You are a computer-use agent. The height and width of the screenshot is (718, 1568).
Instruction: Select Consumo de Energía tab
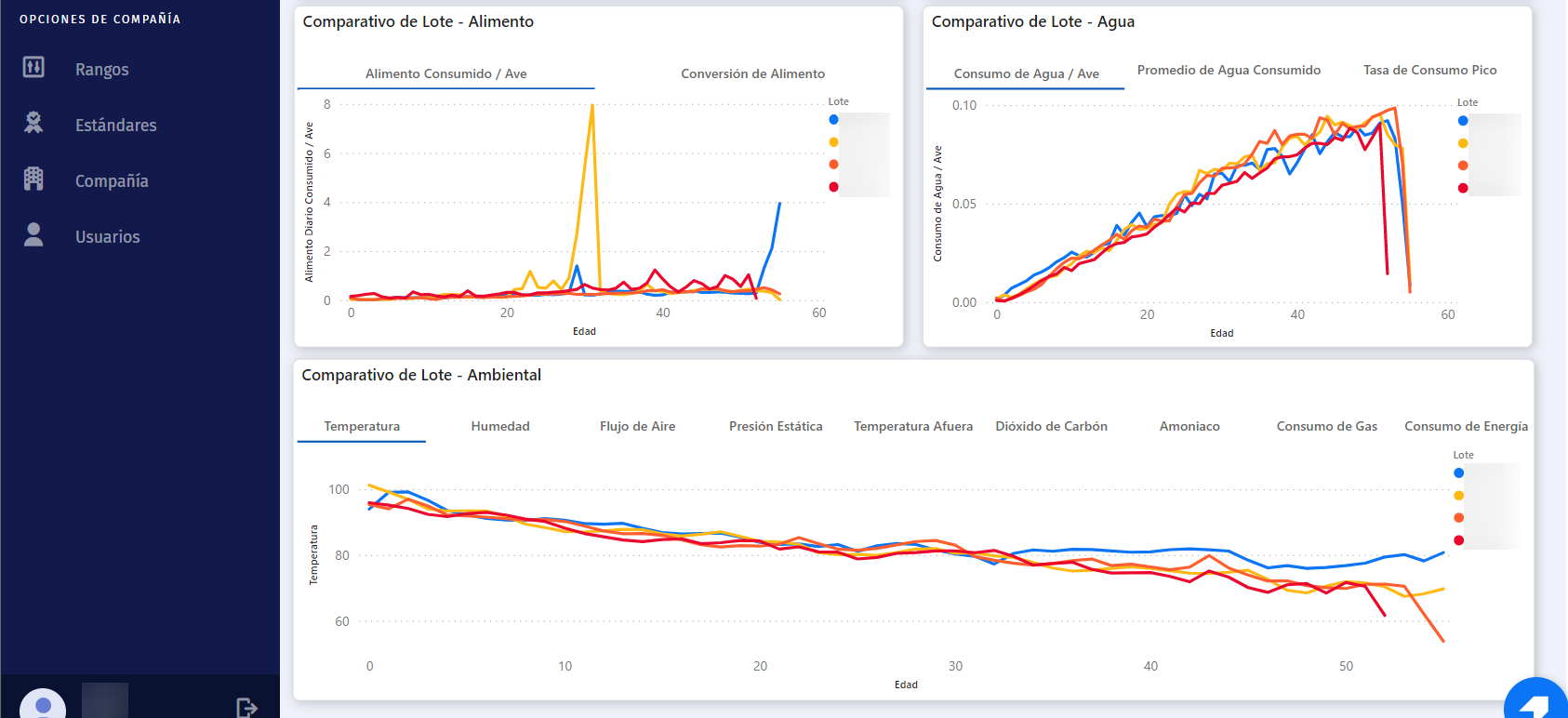pyautogui.click(x=1466, y=426)
